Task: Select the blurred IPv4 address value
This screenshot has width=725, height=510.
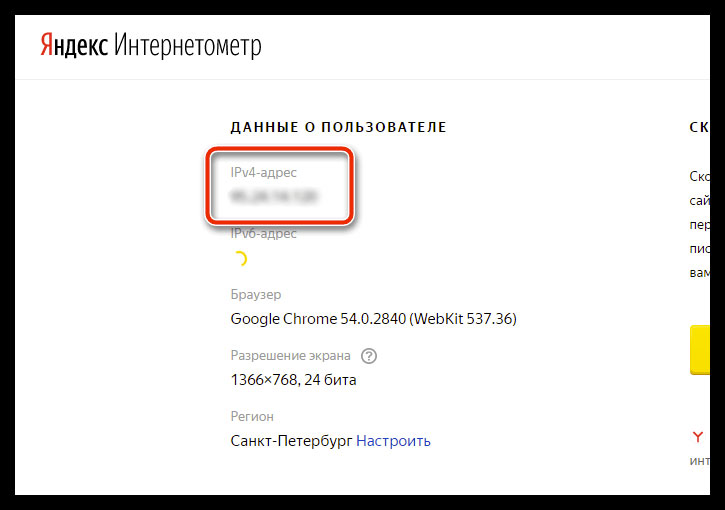Action: (x=274, y=197)
